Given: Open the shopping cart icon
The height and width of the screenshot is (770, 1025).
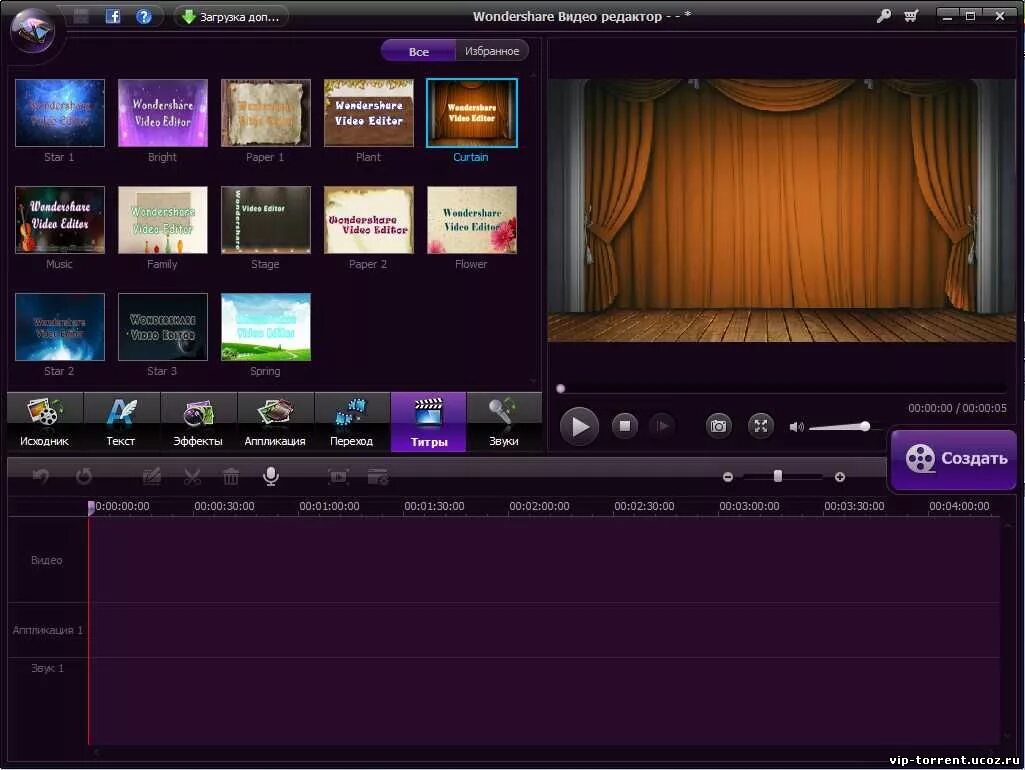Looking at the screenshot, I should pyautogui.click(x=911, y=16).
